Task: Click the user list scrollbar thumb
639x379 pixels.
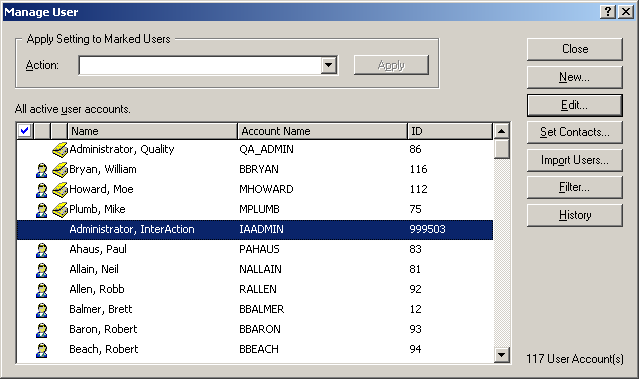Action: (x=502, y=149)
